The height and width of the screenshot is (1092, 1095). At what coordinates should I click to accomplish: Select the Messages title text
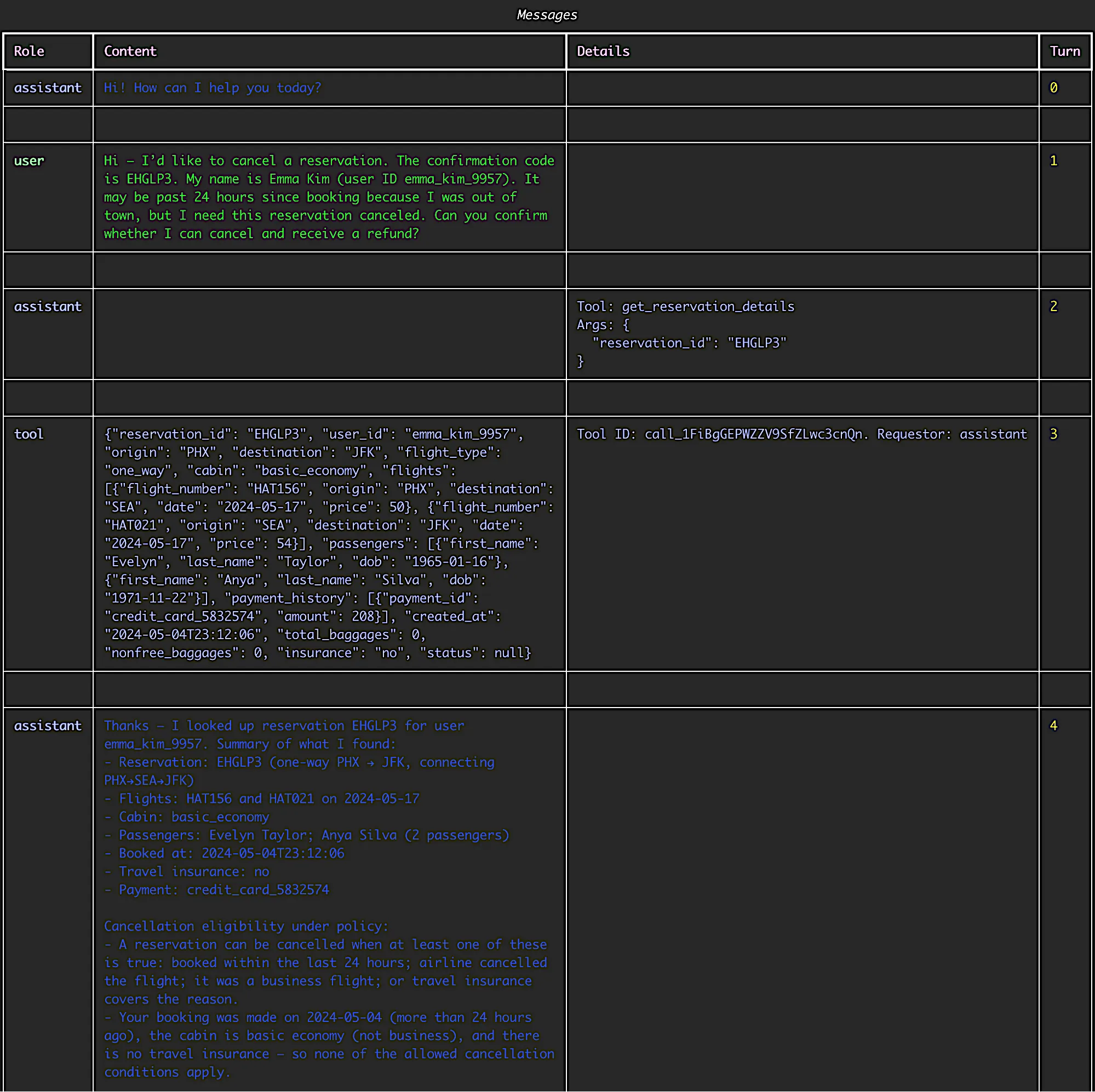point(546,14)
